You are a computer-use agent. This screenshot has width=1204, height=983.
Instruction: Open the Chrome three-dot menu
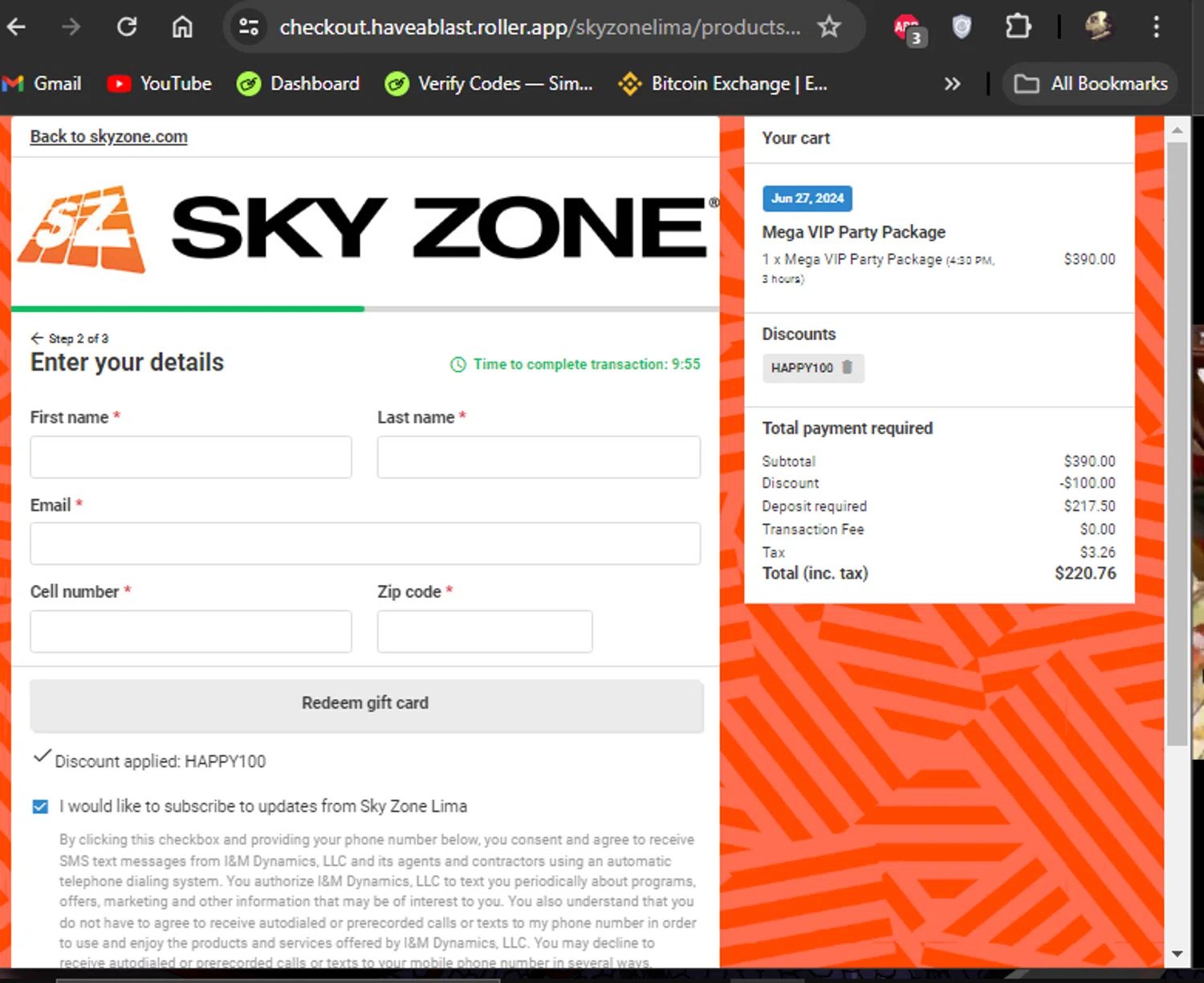[x=1157, y=27]
